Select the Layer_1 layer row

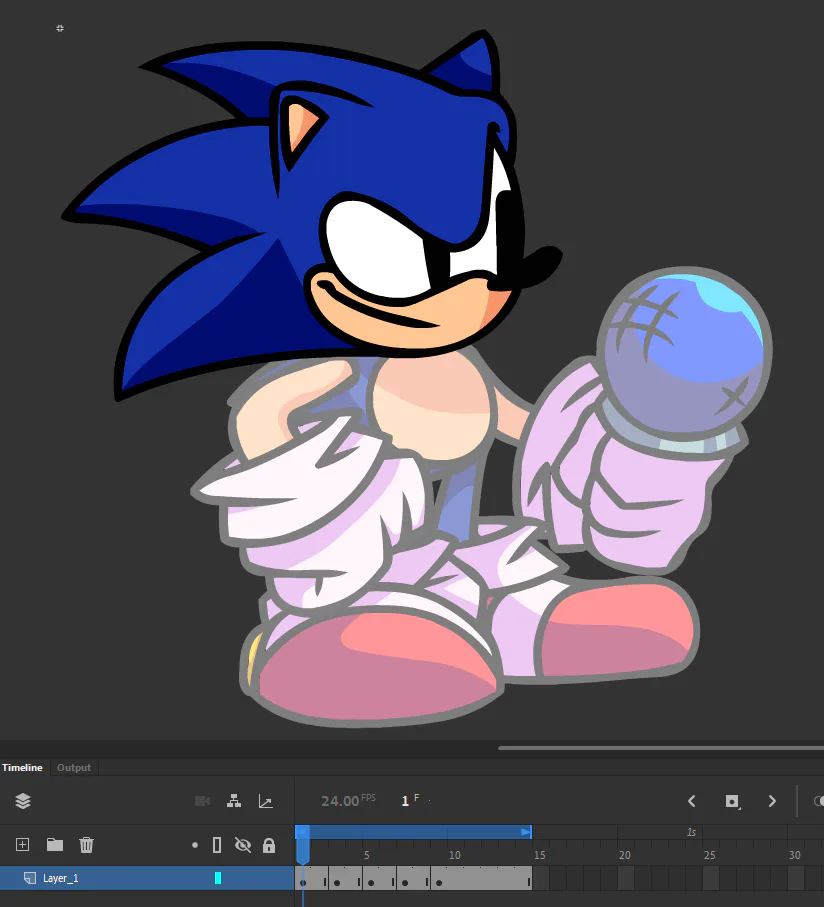point(147,878)
